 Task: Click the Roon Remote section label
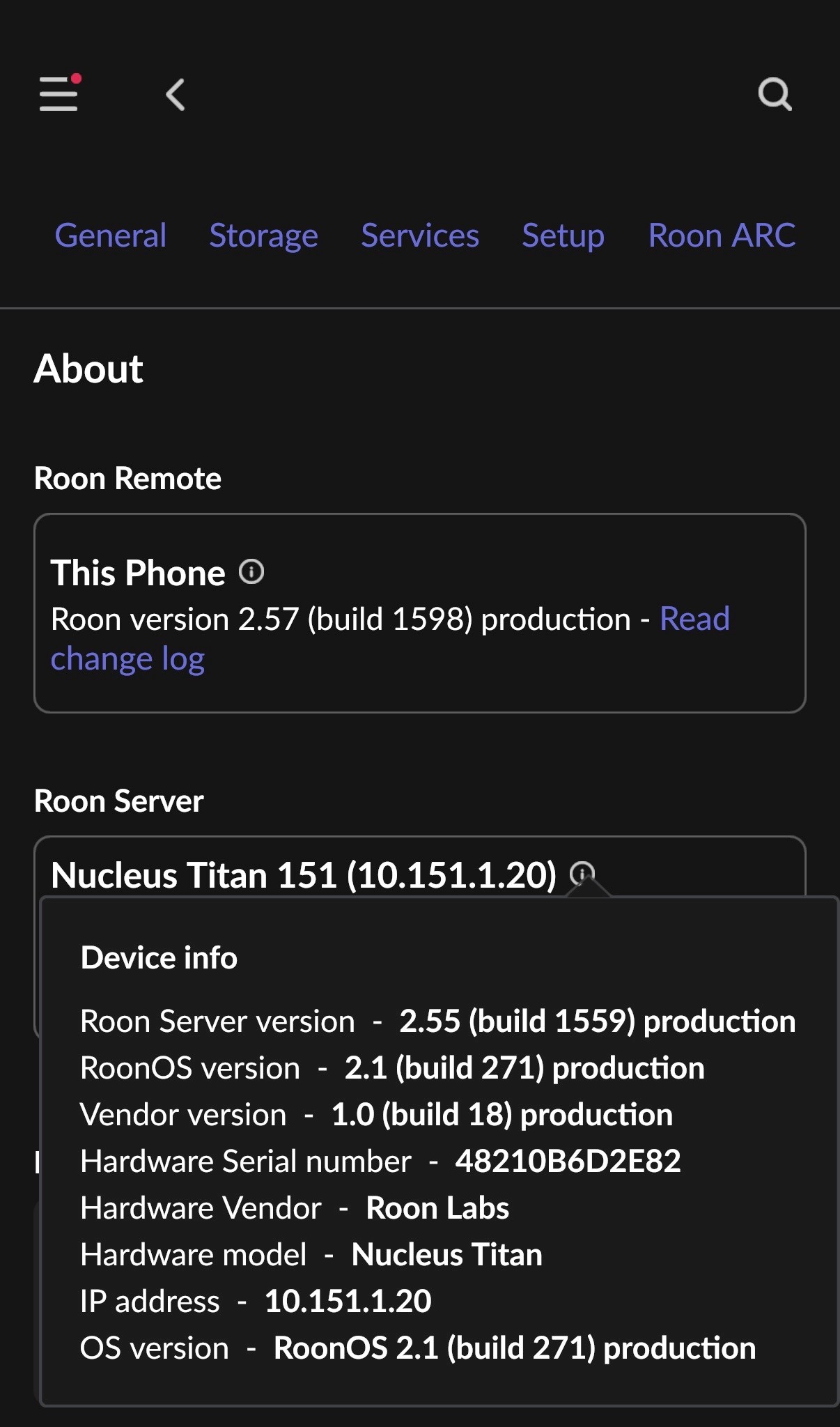coord(127,479)
